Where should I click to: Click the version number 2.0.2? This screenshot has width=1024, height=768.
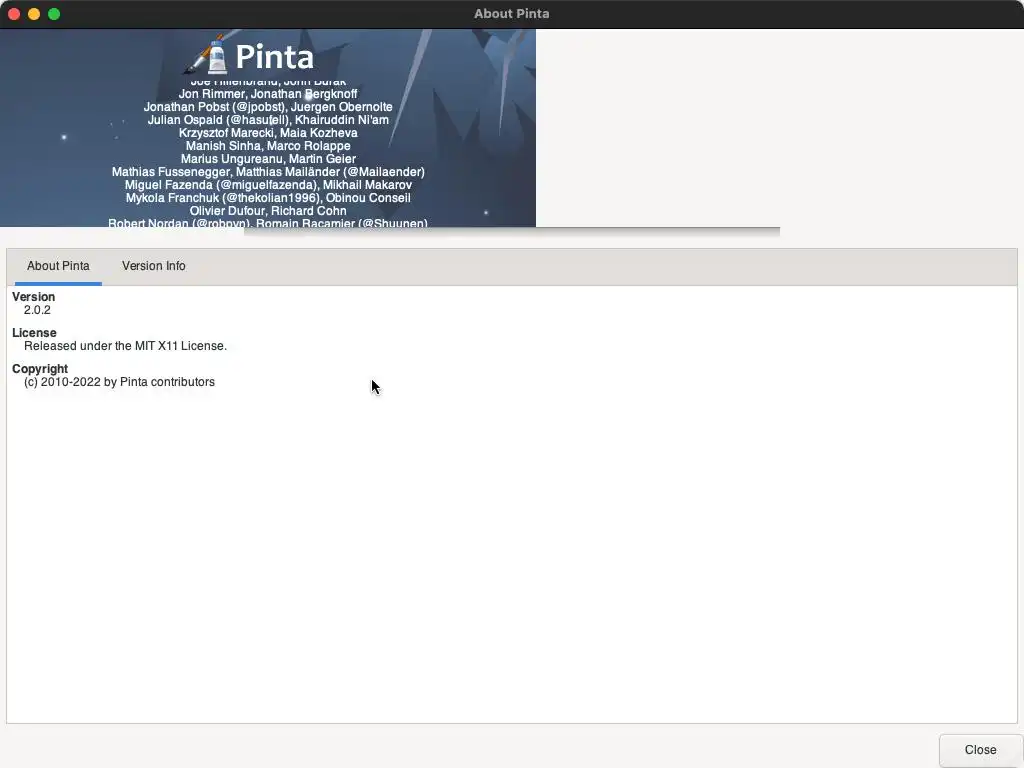point(37,310)
